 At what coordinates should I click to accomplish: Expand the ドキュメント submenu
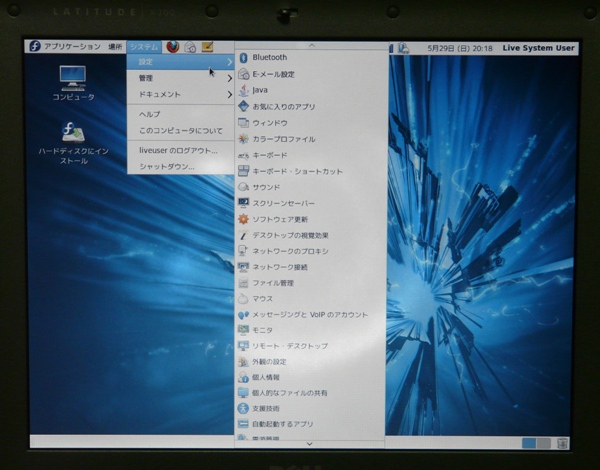[x=180, y=95]
